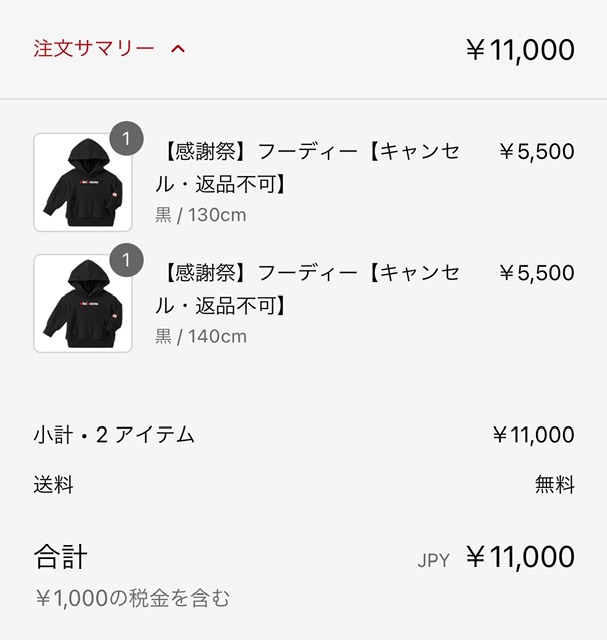The image size is (607, 640).
Task: Click the ¥5,500 price for 140cm hoodie
Action: coord(536,273)
